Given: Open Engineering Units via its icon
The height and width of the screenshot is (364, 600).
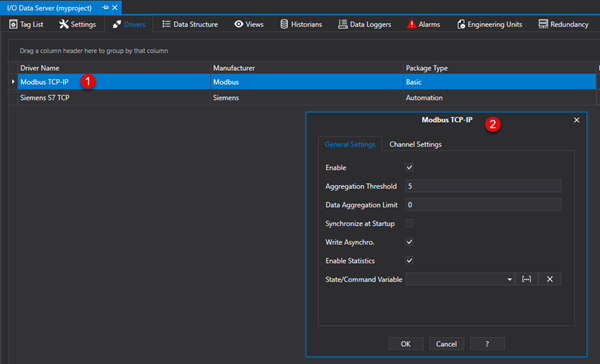Looking at the screenshot, I should click(461, 24).
